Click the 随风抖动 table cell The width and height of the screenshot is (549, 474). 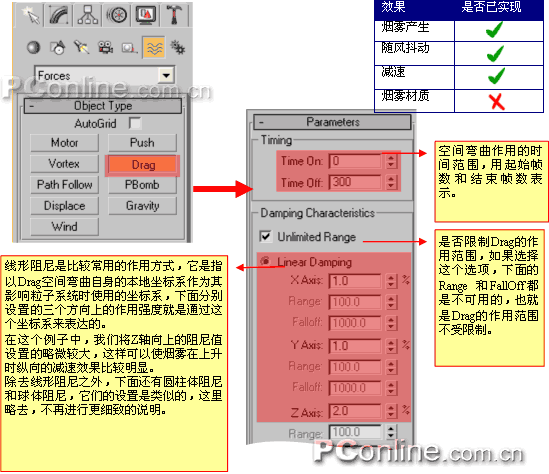pos(415,53)
